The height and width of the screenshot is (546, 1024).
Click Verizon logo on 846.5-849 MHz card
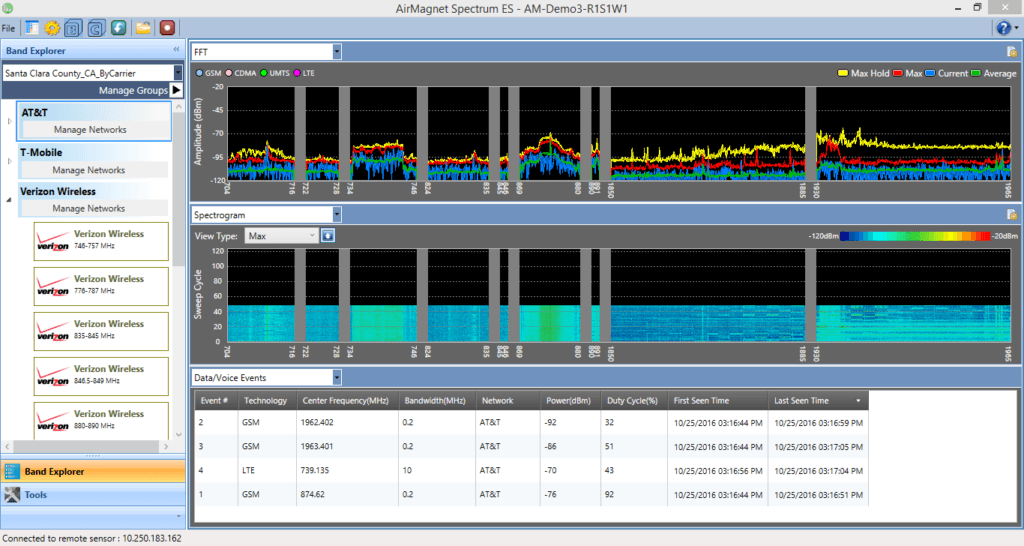point(52,376)
